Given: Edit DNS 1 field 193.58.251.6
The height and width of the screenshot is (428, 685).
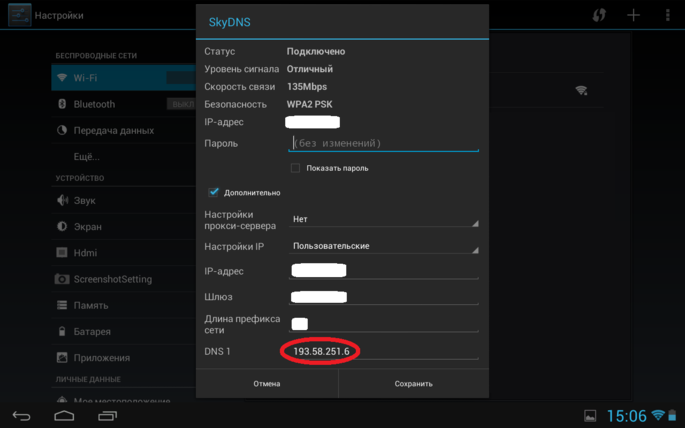Looking at the screenshot, I should pyautogui.click(x=384, y=352).
